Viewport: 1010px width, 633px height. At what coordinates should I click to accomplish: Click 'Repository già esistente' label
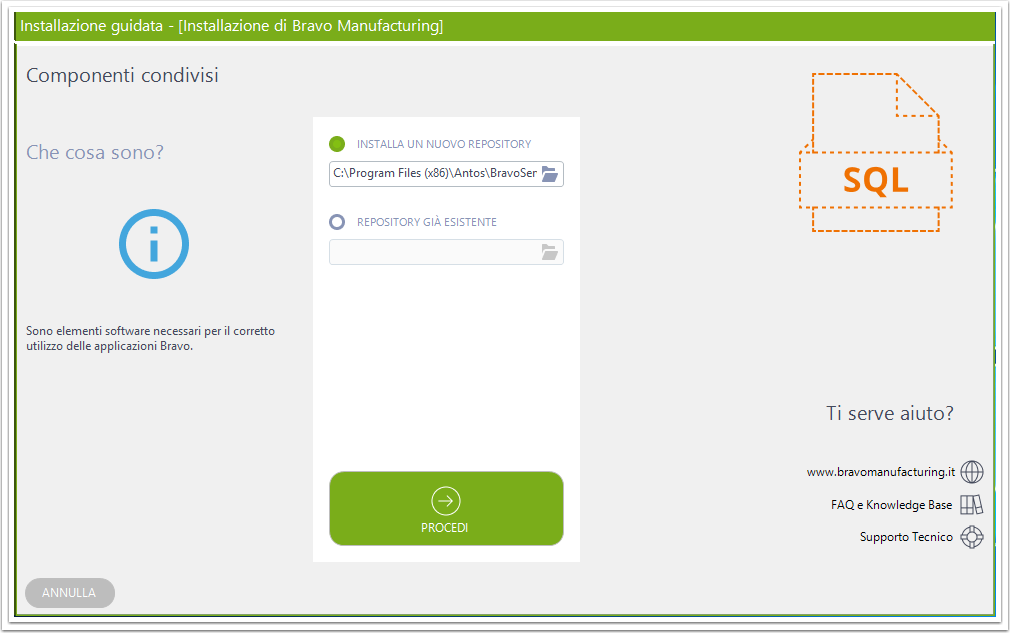click(427, 222)
